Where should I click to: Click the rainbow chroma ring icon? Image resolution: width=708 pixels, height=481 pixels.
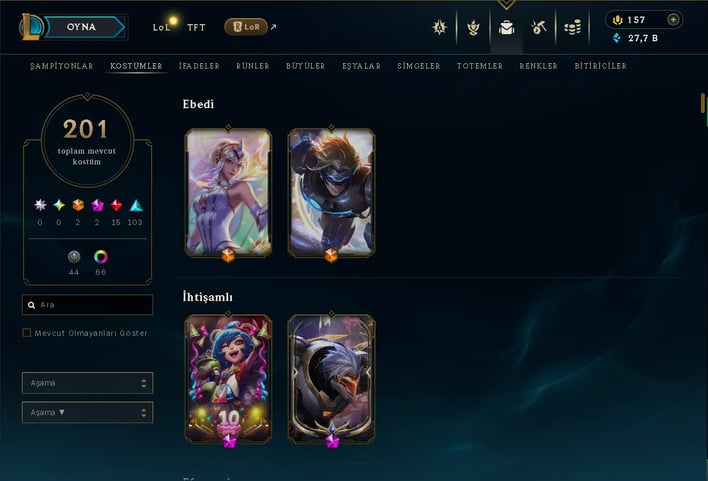[101, 257]
